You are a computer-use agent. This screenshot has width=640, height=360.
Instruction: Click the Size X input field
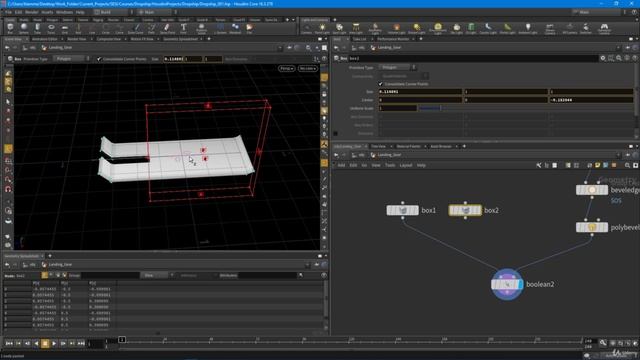(420, 92)
